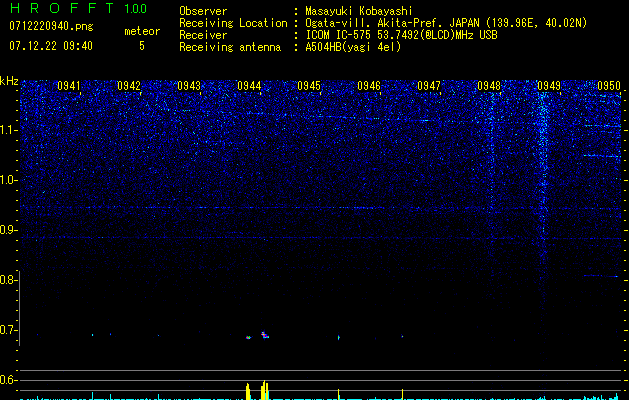Click the kHz axis unit label
629x400 pixels.
[x=9, y=81]
